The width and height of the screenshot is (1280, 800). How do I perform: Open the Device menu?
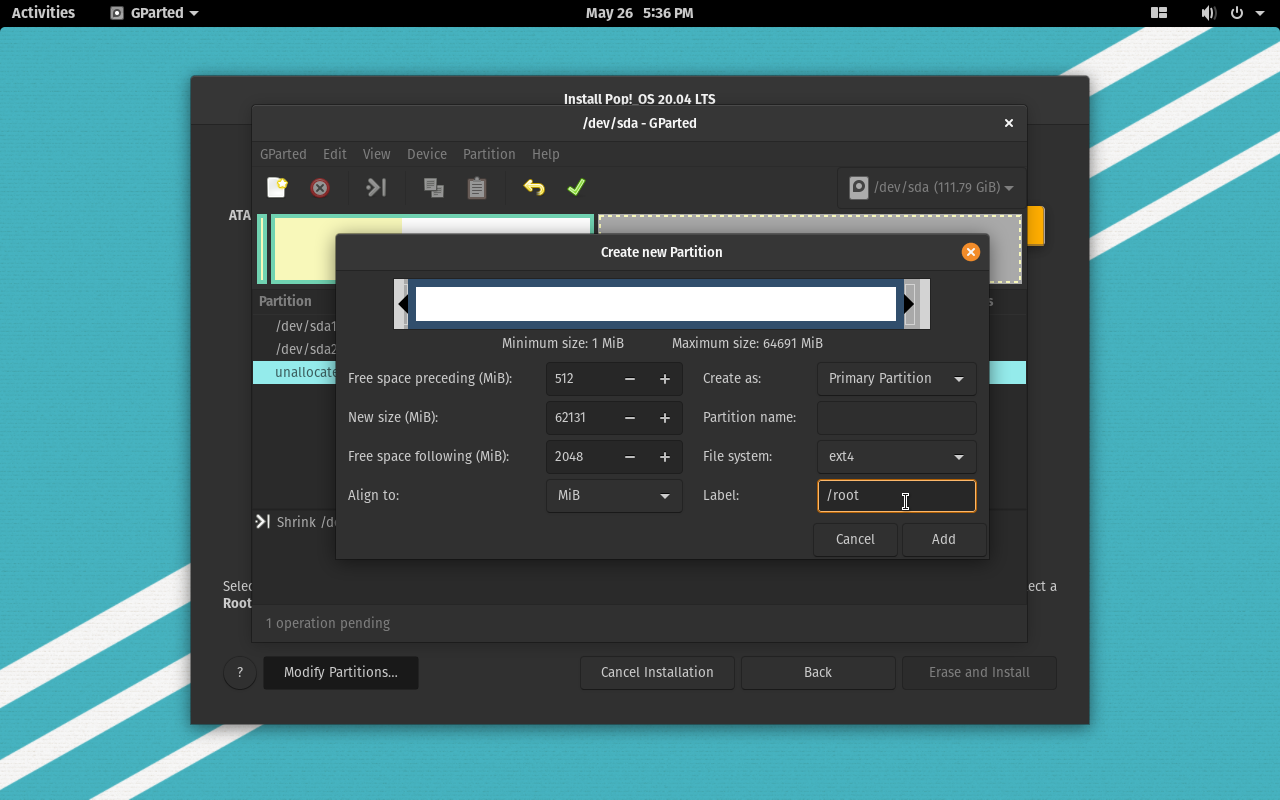(426, 154)
